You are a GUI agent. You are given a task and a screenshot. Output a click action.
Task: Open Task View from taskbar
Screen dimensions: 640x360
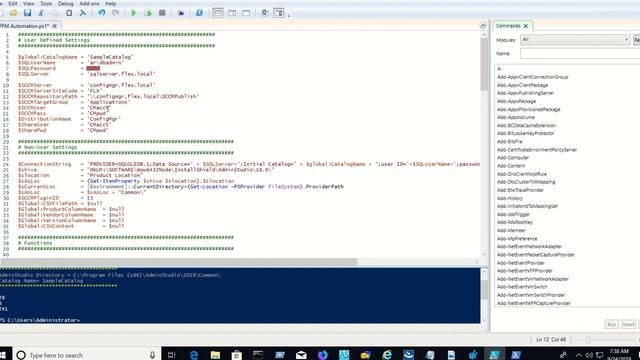point(171,355)
